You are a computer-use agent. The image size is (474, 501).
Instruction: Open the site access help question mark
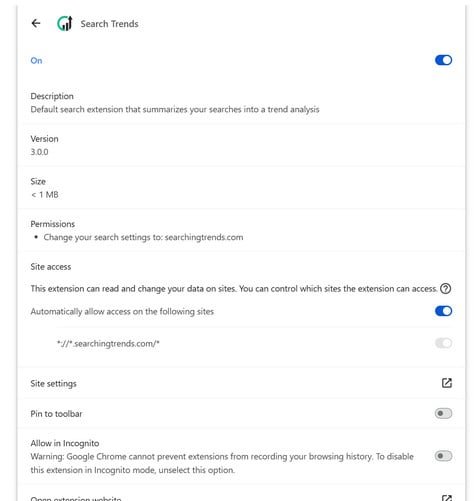[445, 288]
